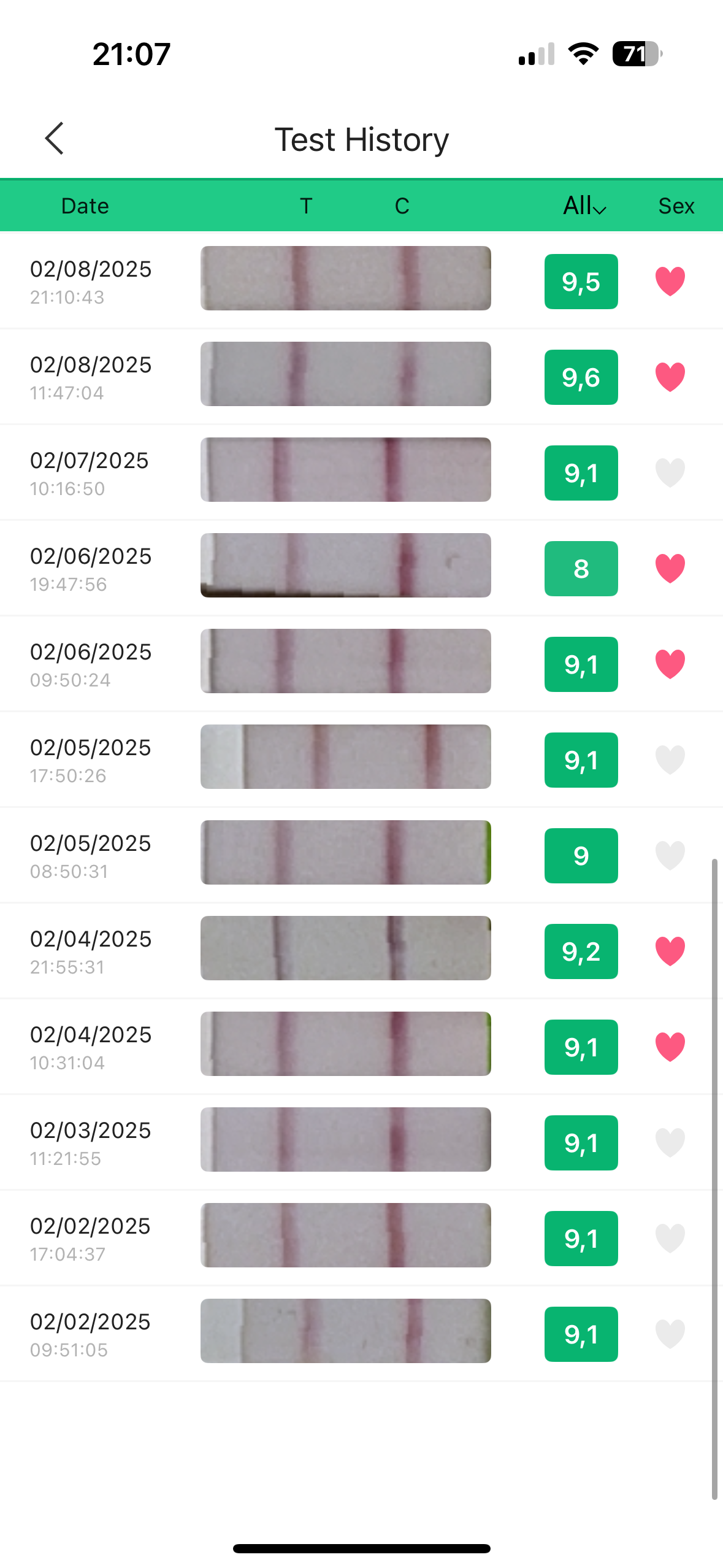This screenshot has width=723, height=1568.
Task: Mark heart on 02/03/2025 11:21:55 entry
Action: pyautogui.click(x=670, y=1143)
